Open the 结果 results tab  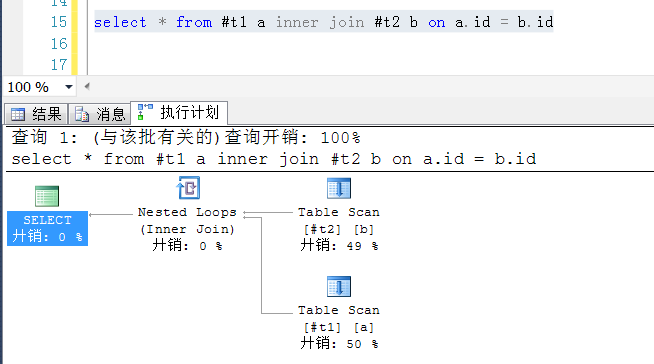click(x=36, y=114)
